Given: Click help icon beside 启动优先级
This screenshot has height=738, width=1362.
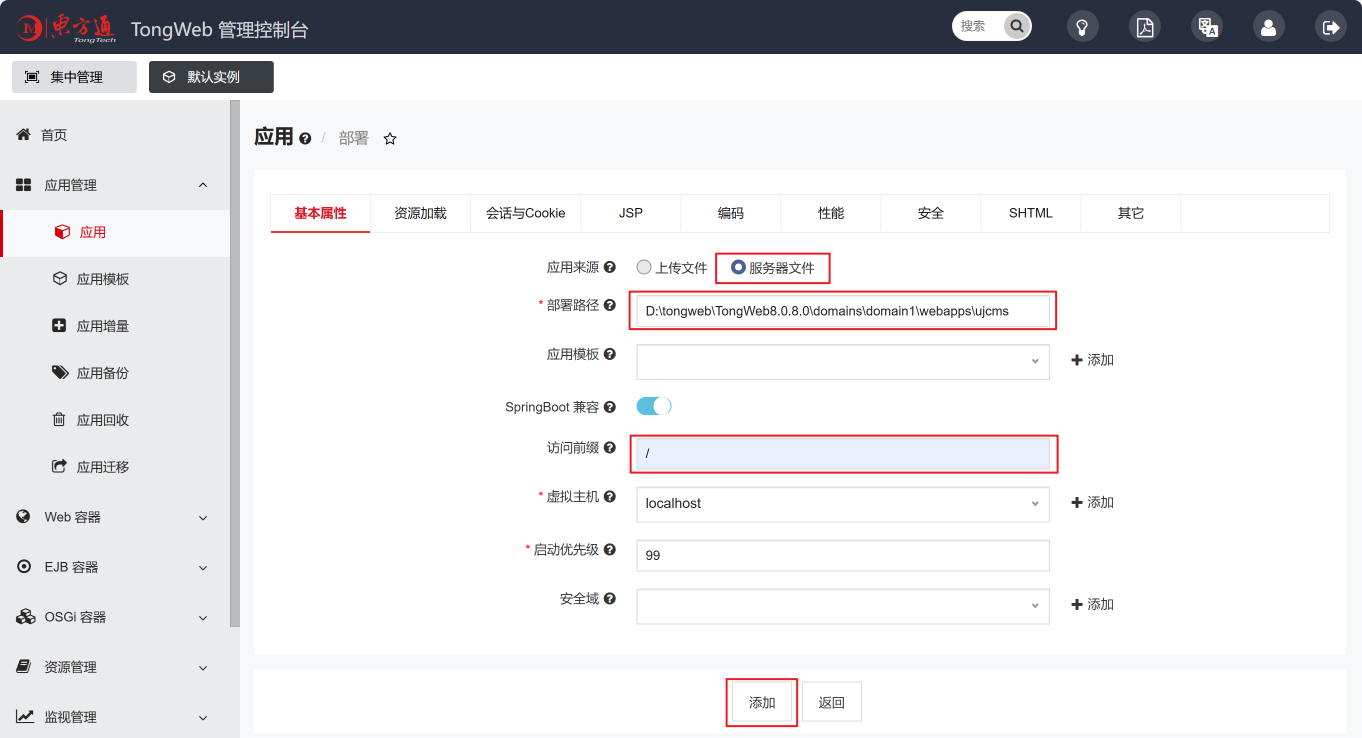Looking at the screenshot, I should pos(610,549).
